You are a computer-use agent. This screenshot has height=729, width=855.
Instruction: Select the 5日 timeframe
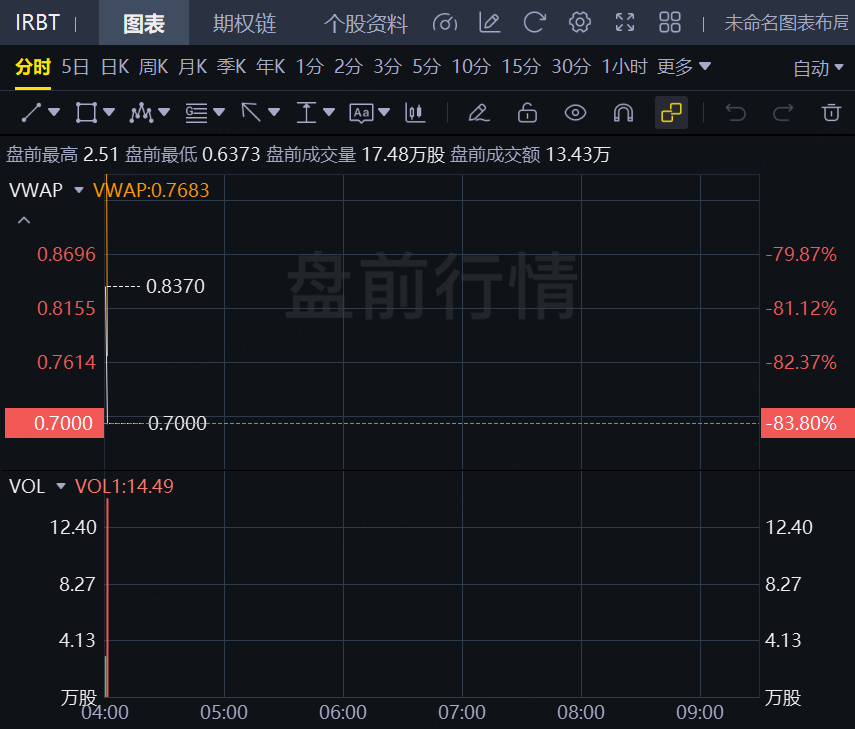coord(75,67)
